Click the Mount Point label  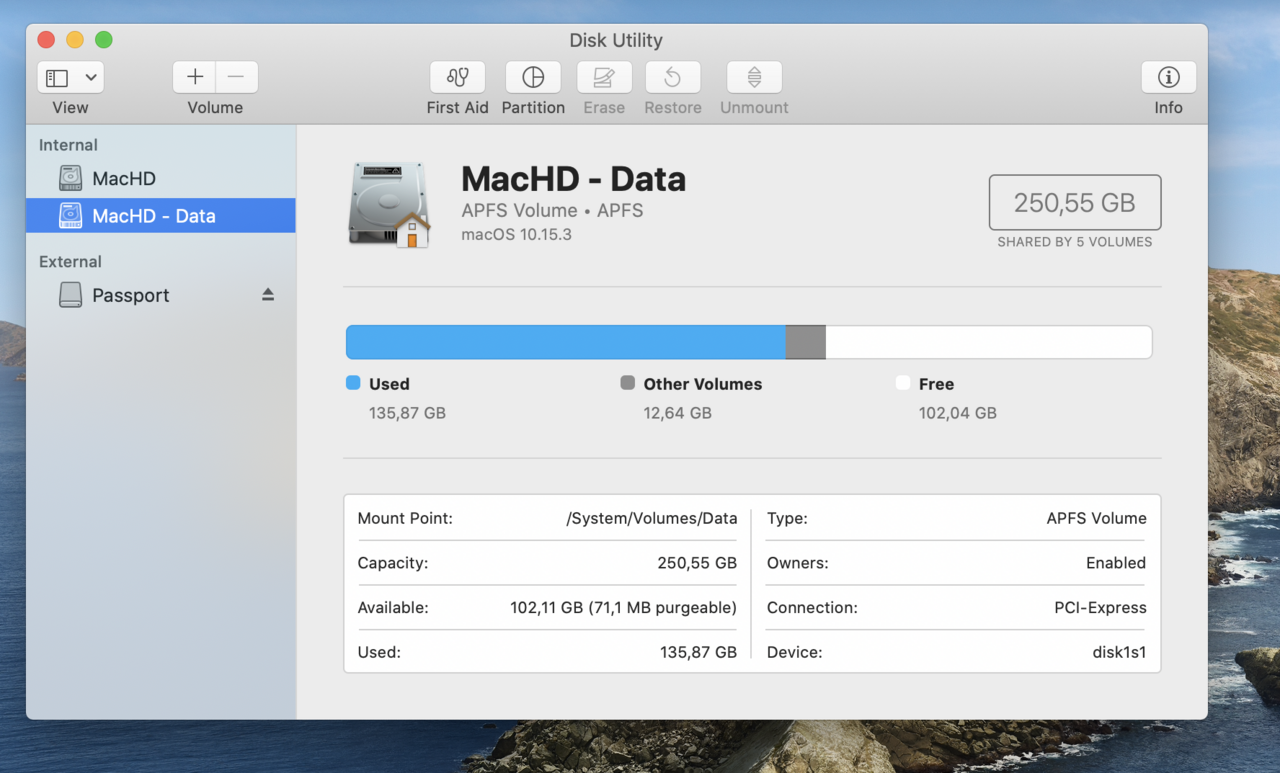tap(405, 518)
